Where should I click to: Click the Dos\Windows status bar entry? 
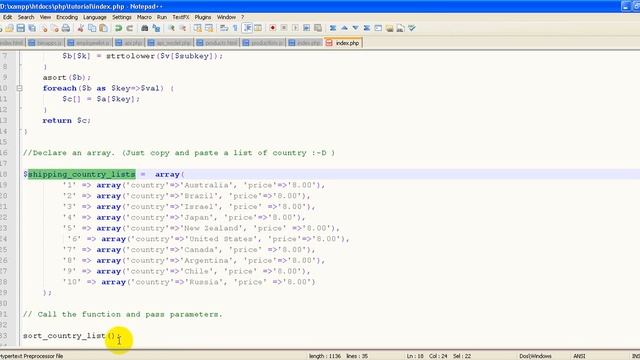pos(535,356)
